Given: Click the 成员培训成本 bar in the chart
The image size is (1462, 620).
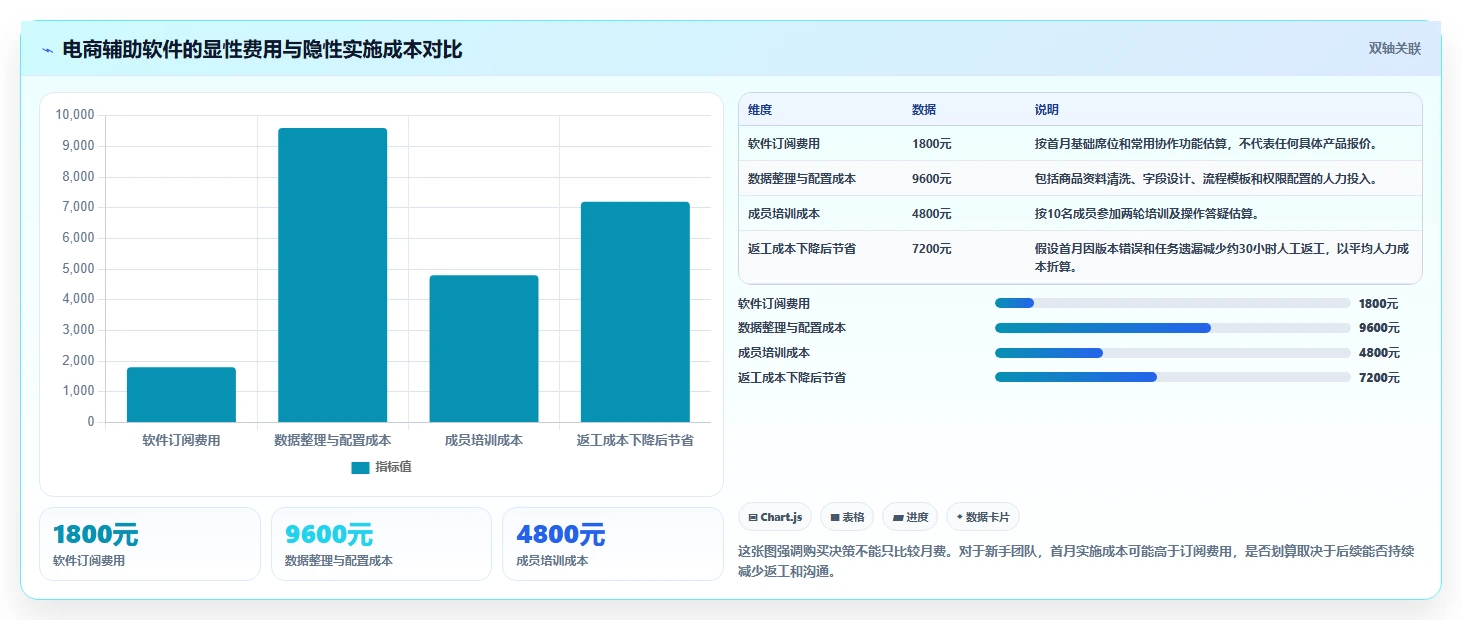Looking at the screenshot, I should point(484,349).
